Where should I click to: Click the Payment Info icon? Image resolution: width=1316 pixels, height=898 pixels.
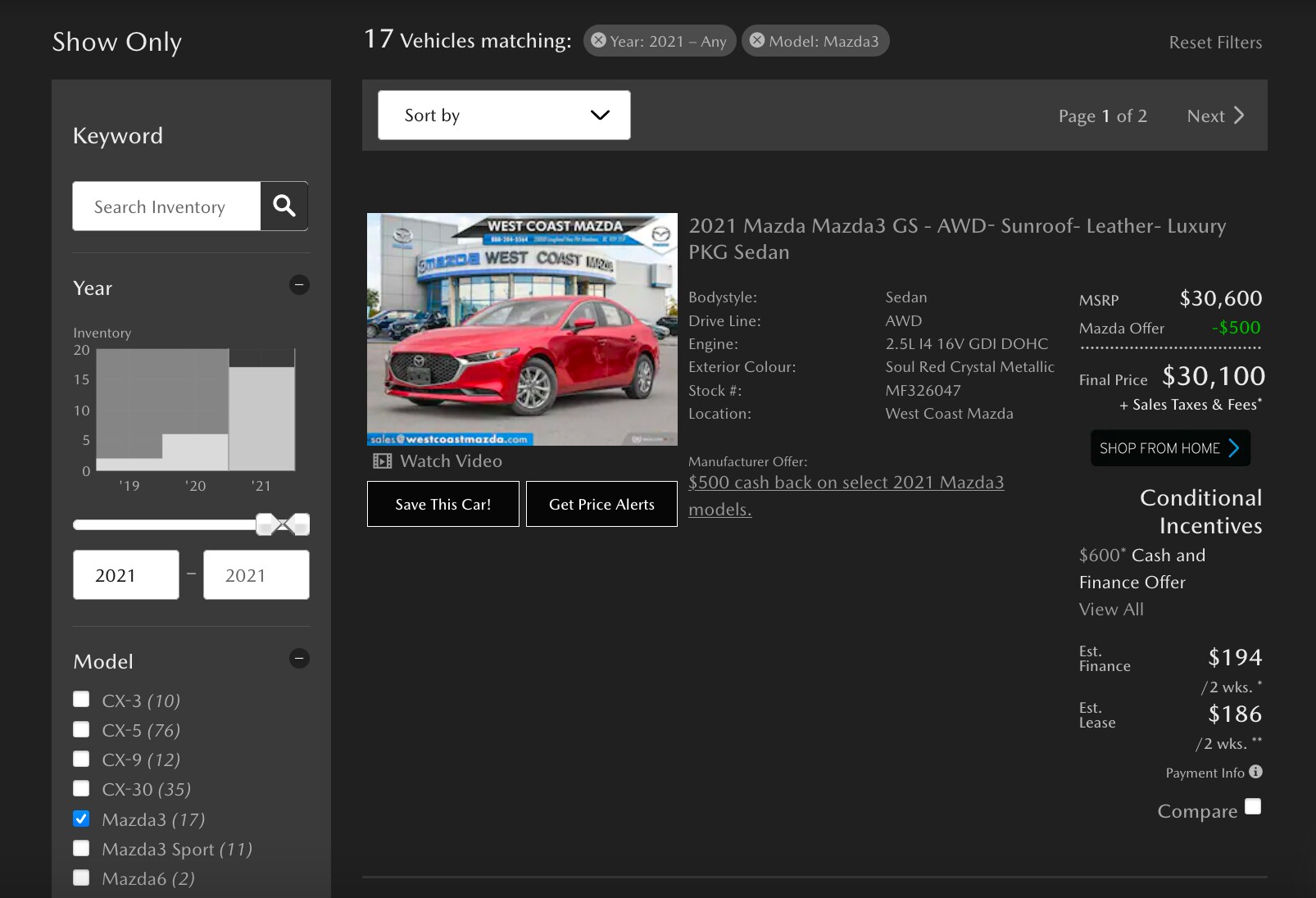tap(1255, 771)
